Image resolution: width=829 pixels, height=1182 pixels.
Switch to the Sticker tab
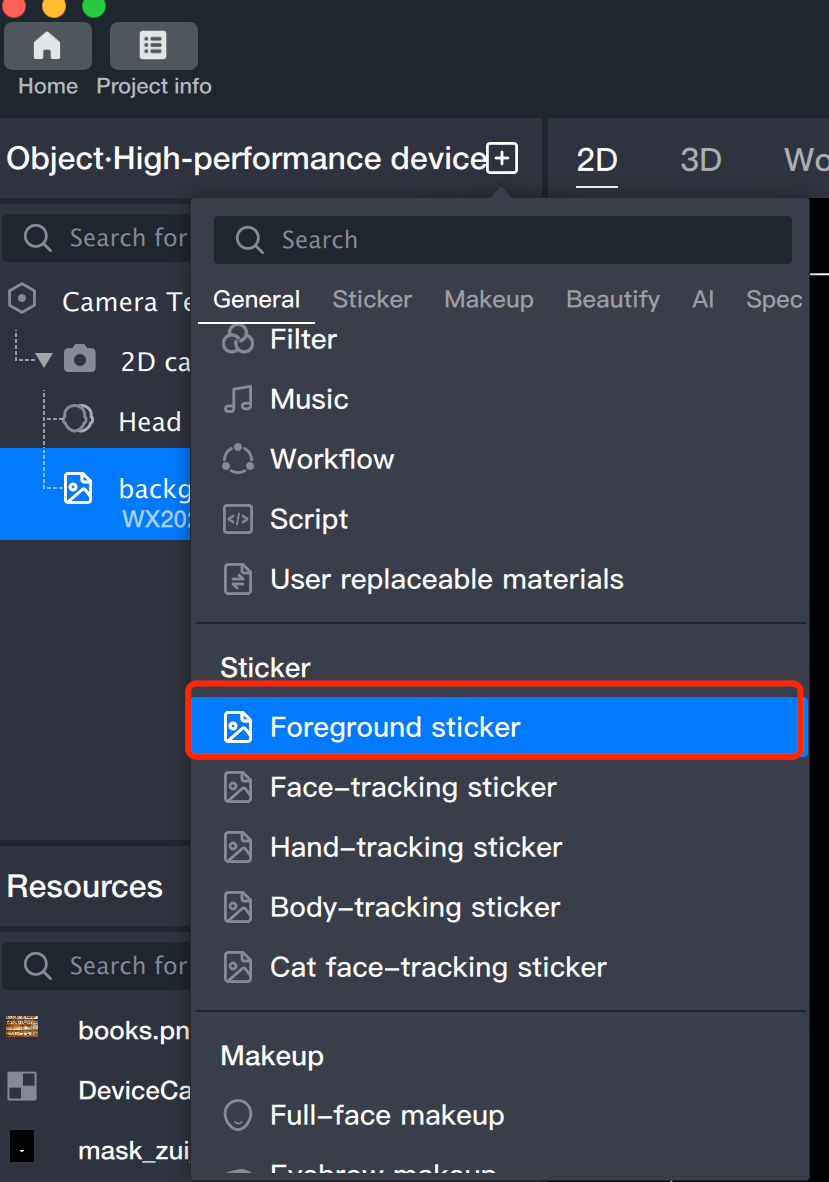tap(372, 300)
